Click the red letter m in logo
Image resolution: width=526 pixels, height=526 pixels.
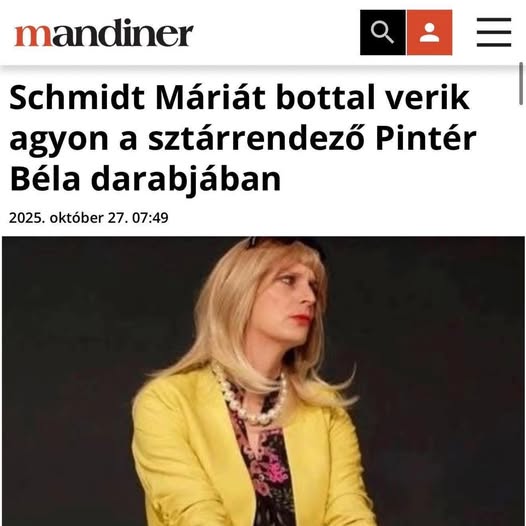33,35
